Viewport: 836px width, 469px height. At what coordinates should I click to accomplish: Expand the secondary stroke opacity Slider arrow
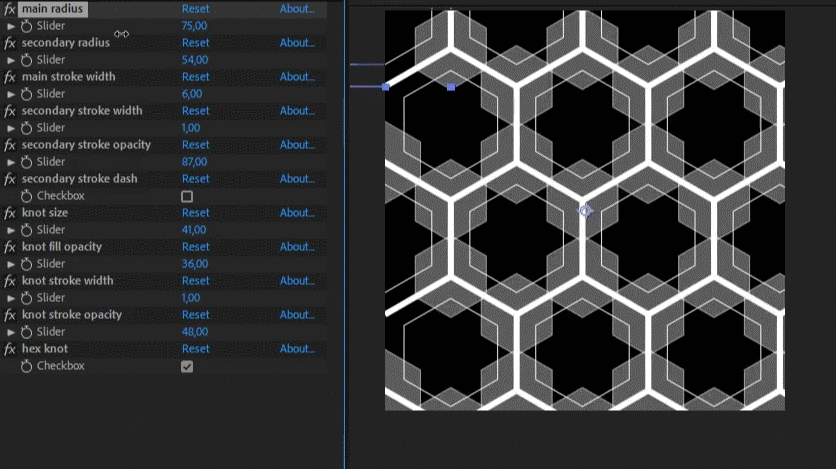11,162
